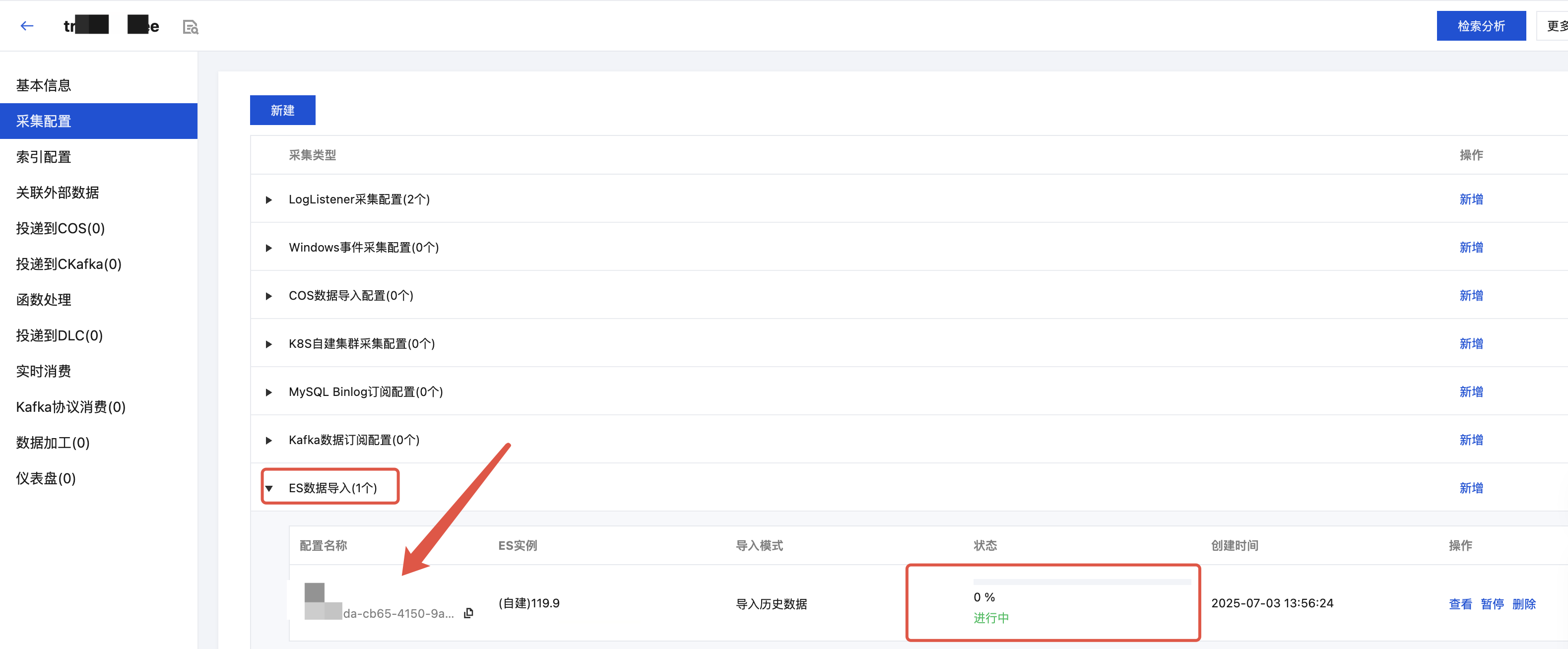
Task: Click the log search icon beside topic name
Action: tap(191, 27)
